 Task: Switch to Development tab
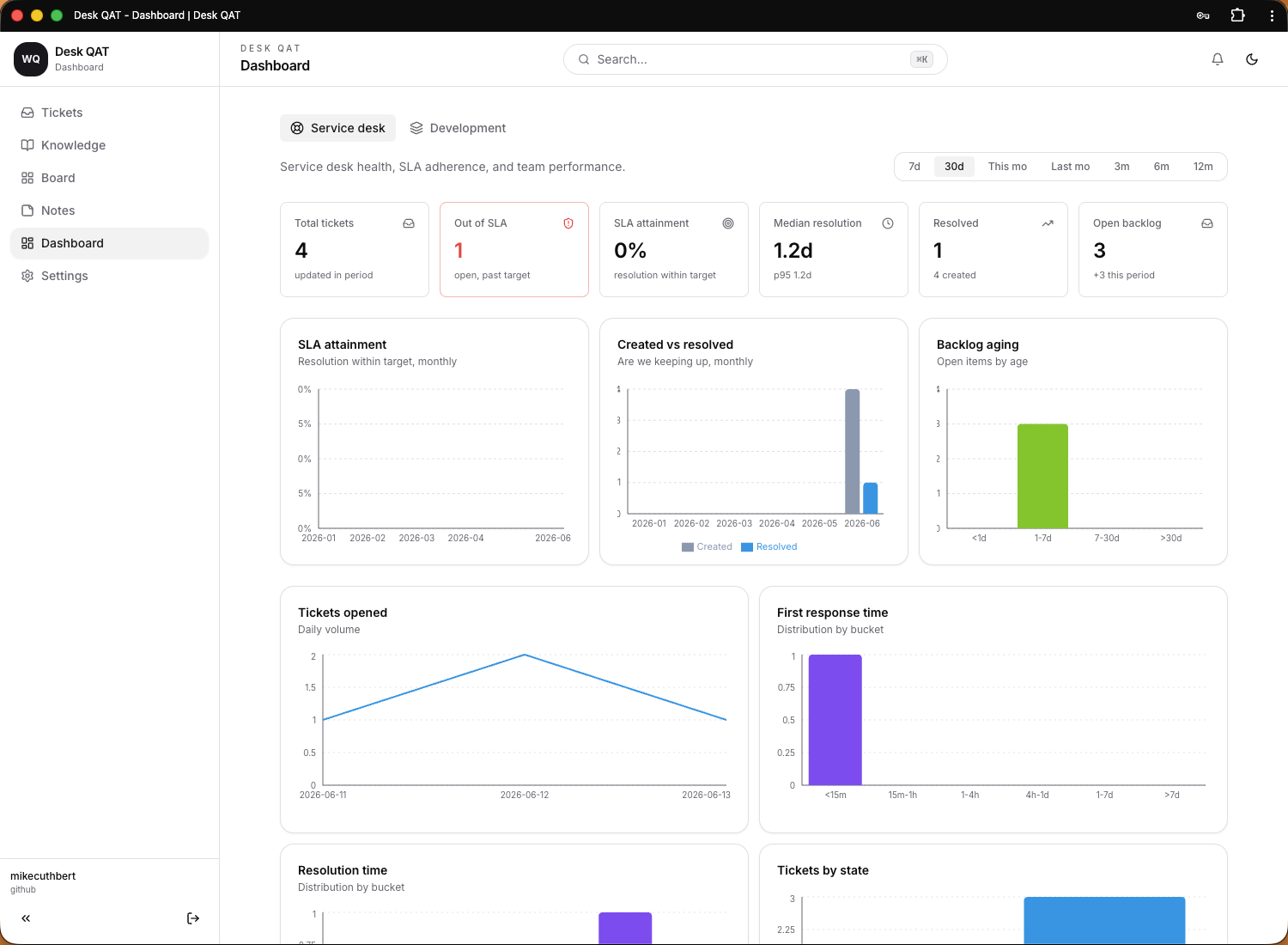coord(458,128)
